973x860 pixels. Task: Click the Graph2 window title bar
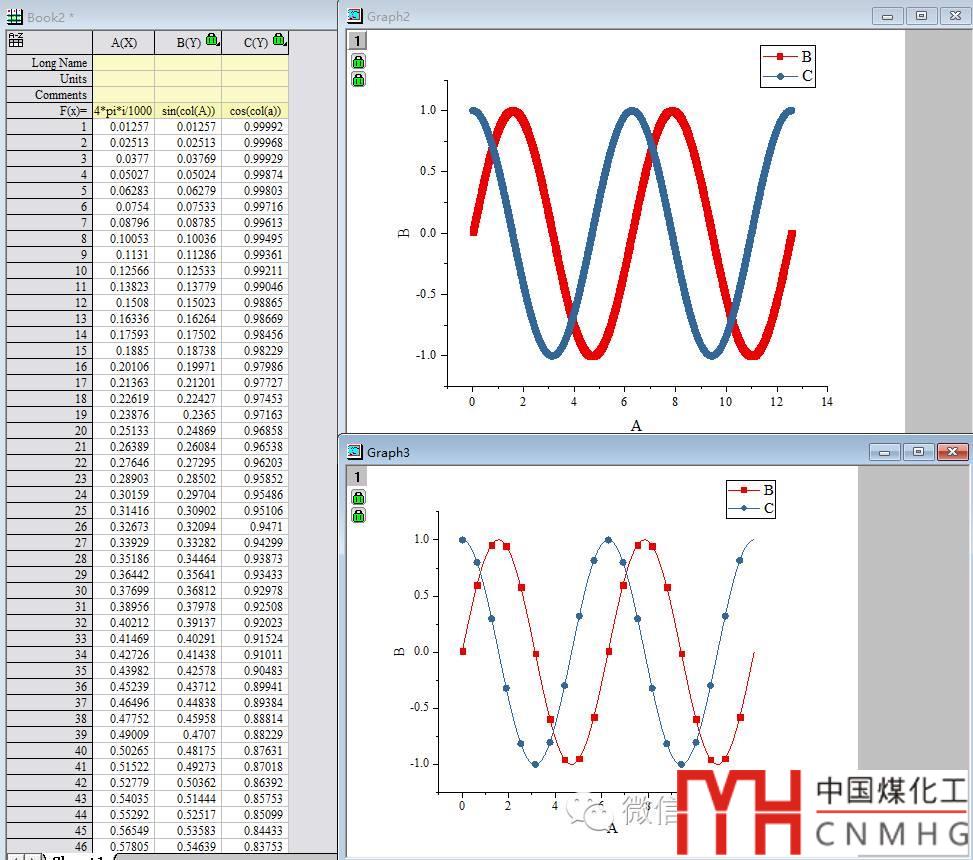click(x=600, y=16)
